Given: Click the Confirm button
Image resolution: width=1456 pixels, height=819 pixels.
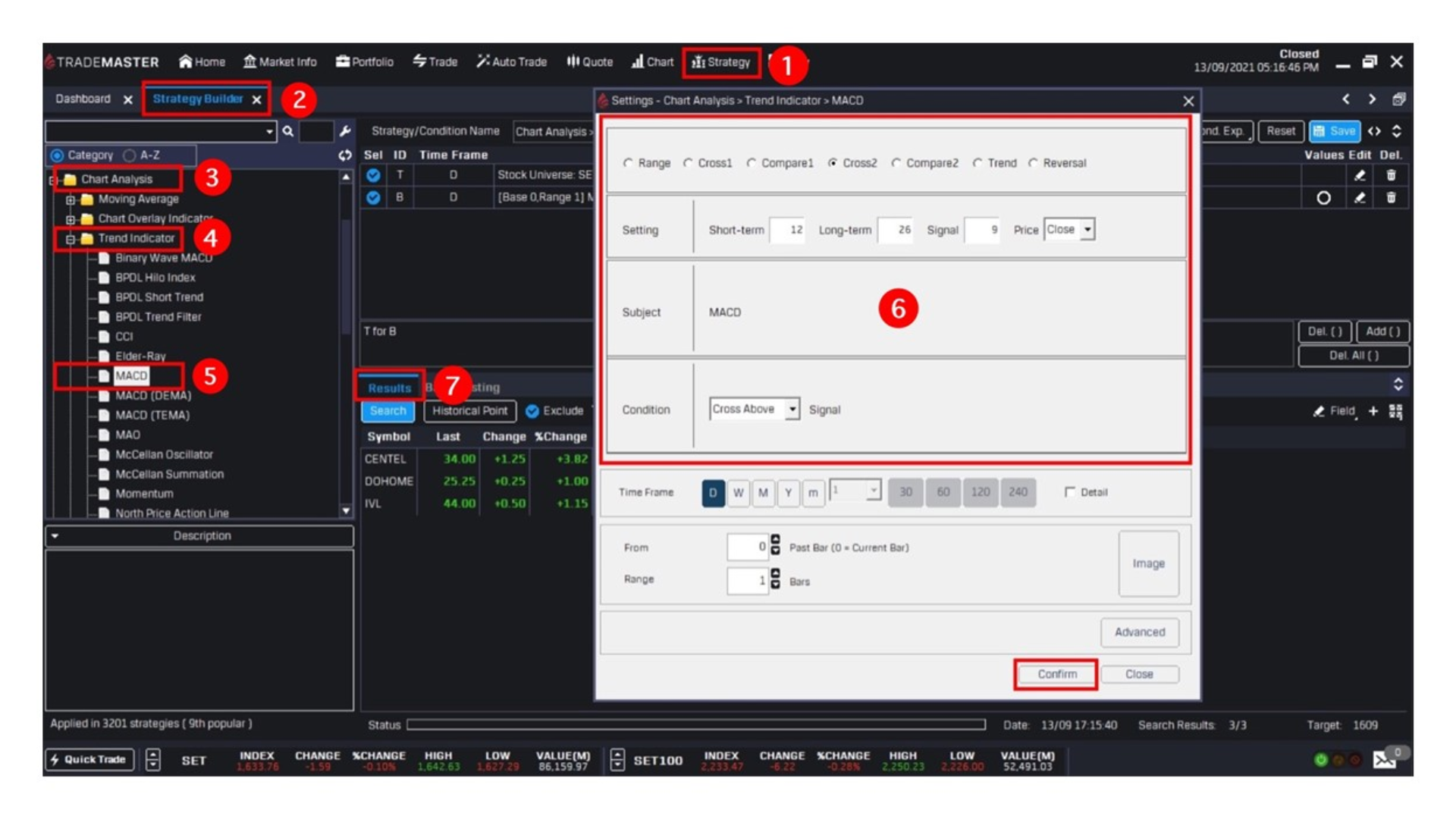Looking at the screenshot, I should click(1056, 674).
